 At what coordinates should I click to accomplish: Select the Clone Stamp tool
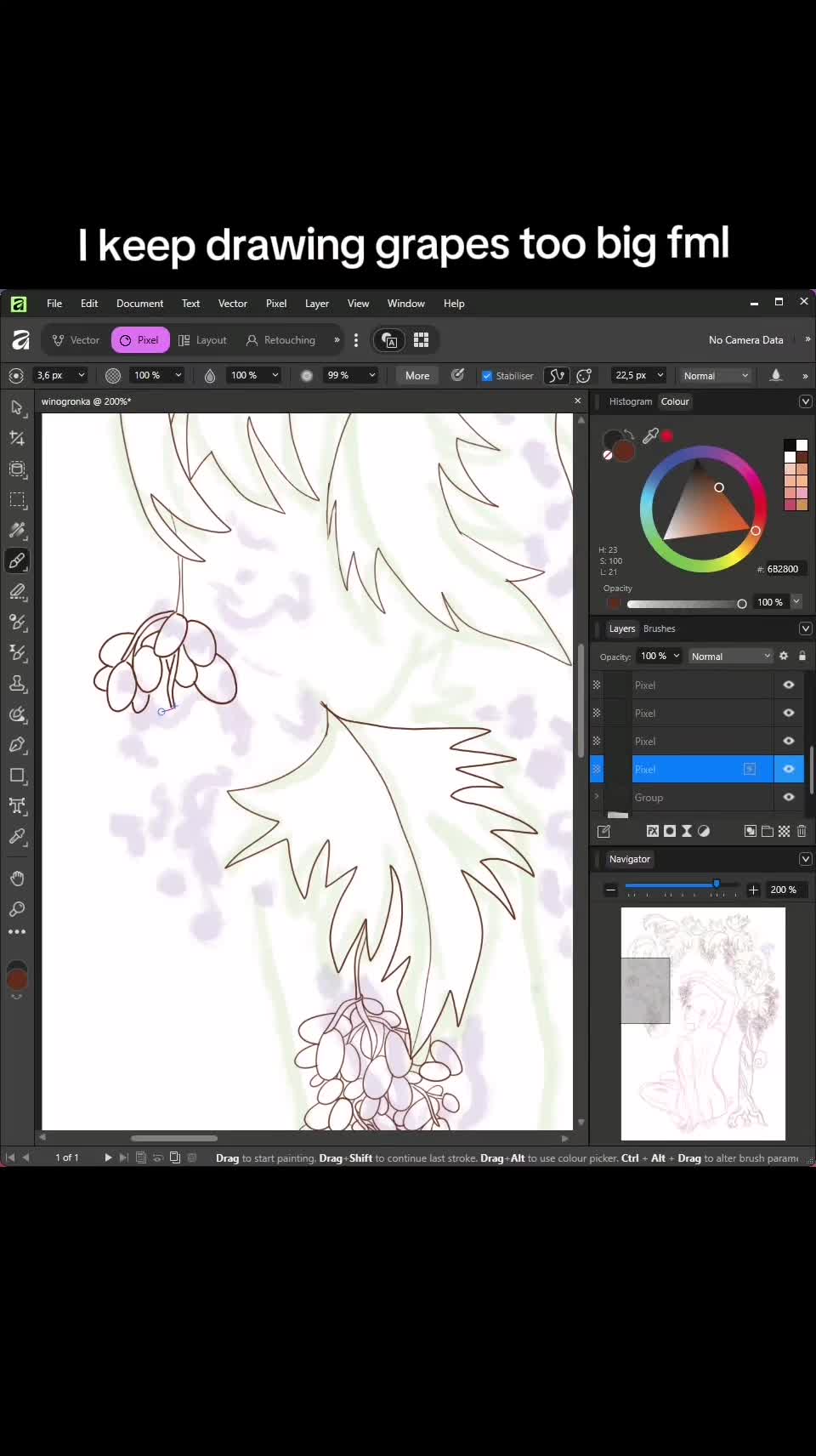click(17, 684)
